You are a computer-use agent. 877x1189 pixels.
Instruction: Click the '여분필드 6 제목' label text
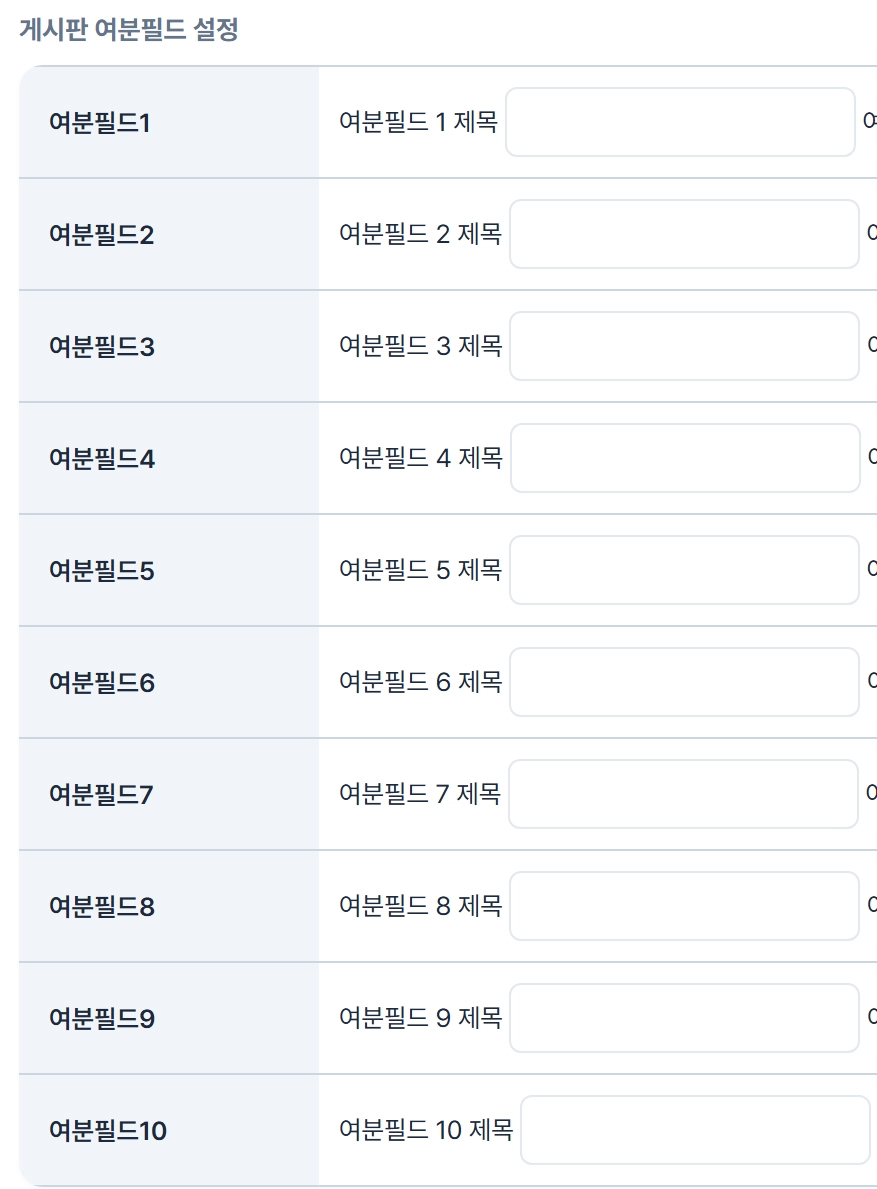point(420,682)
